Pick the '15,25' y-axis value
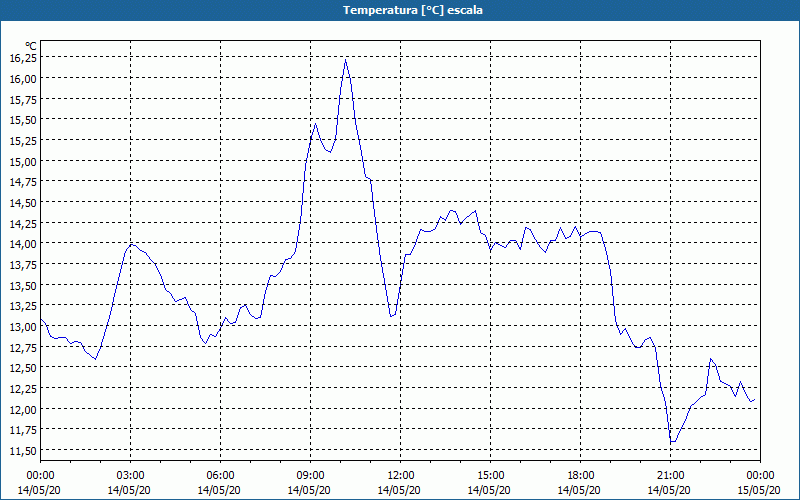 (23, 140)
